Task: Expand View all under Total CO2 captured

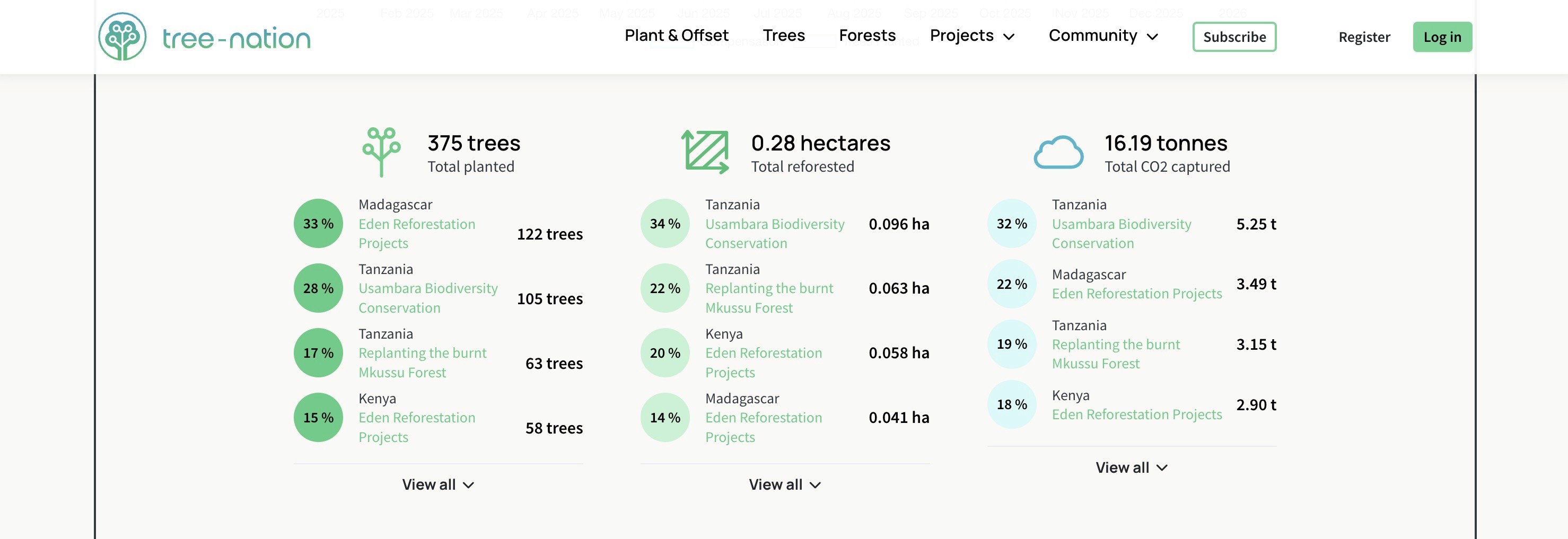Action: (x=1132, y=468)
